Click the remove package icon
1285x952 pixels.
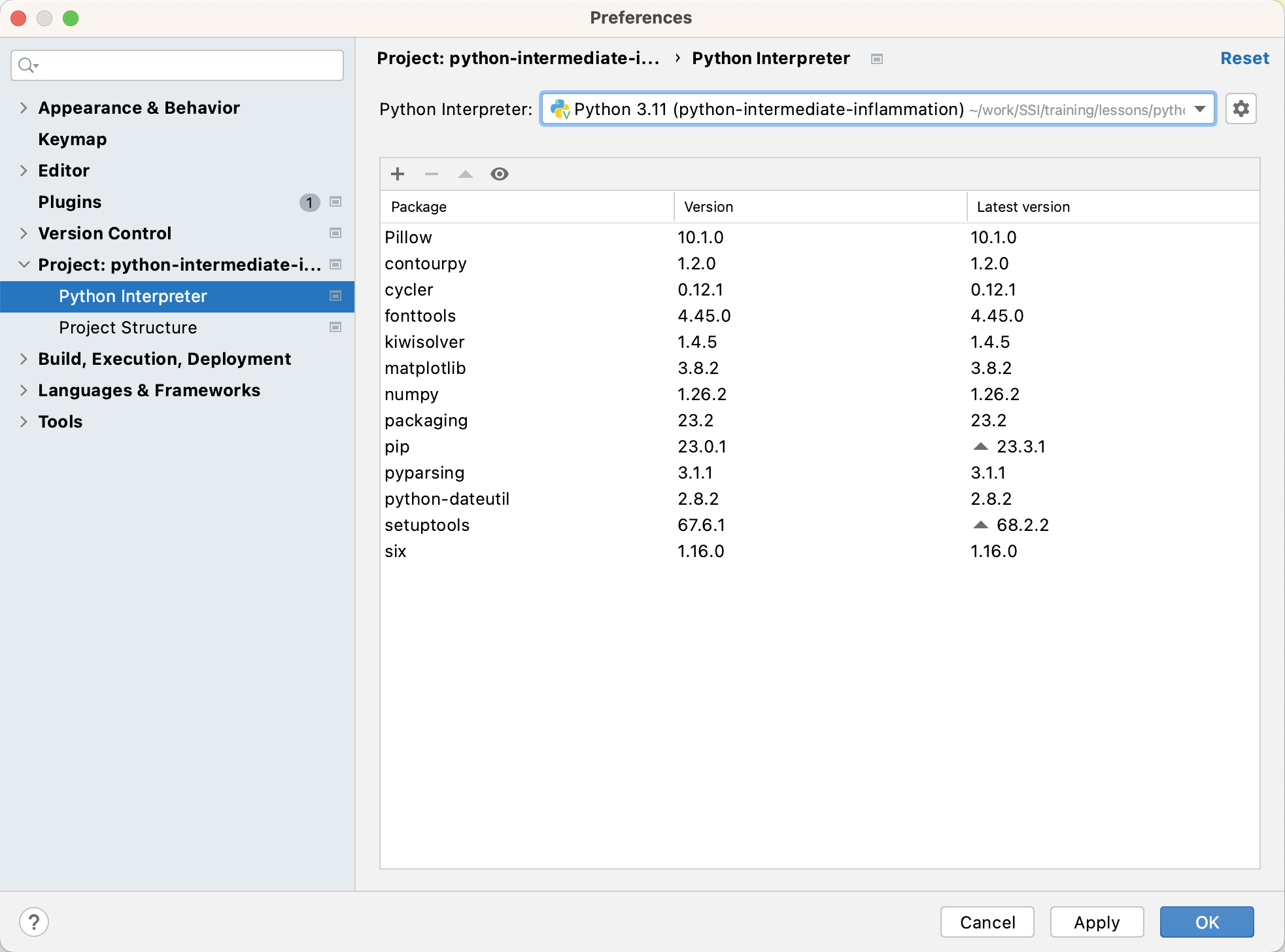coord(432,174)
